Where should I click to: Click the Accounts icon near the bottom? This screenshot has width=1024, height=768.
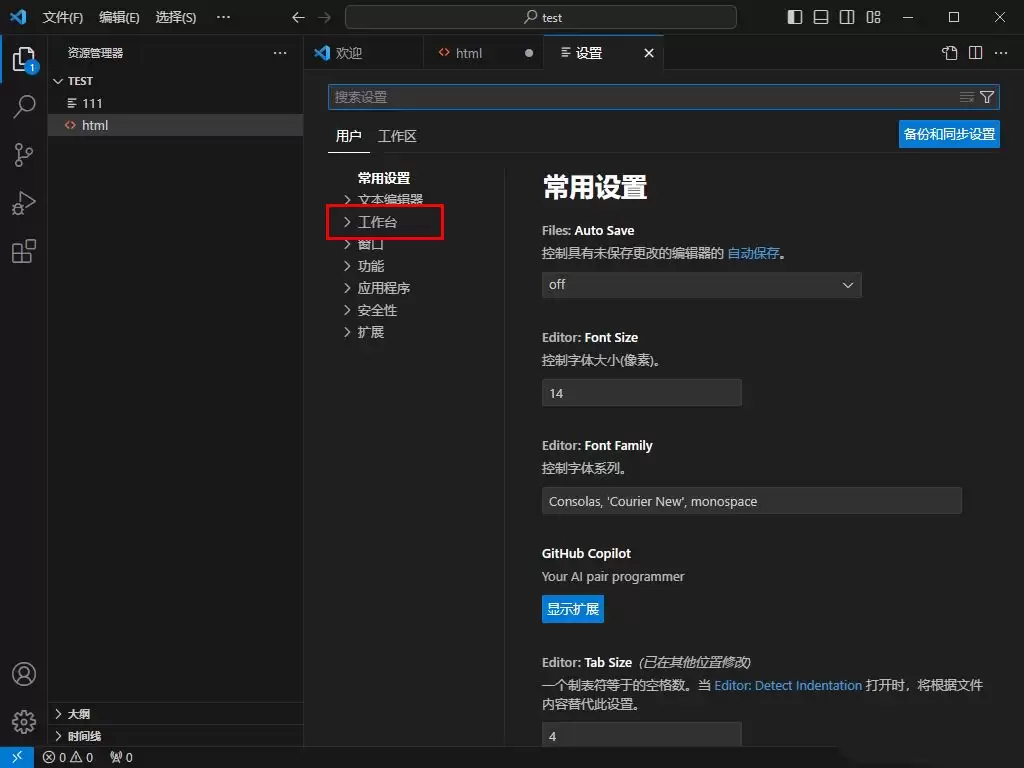pyautogui.click(x=24, y=674)
